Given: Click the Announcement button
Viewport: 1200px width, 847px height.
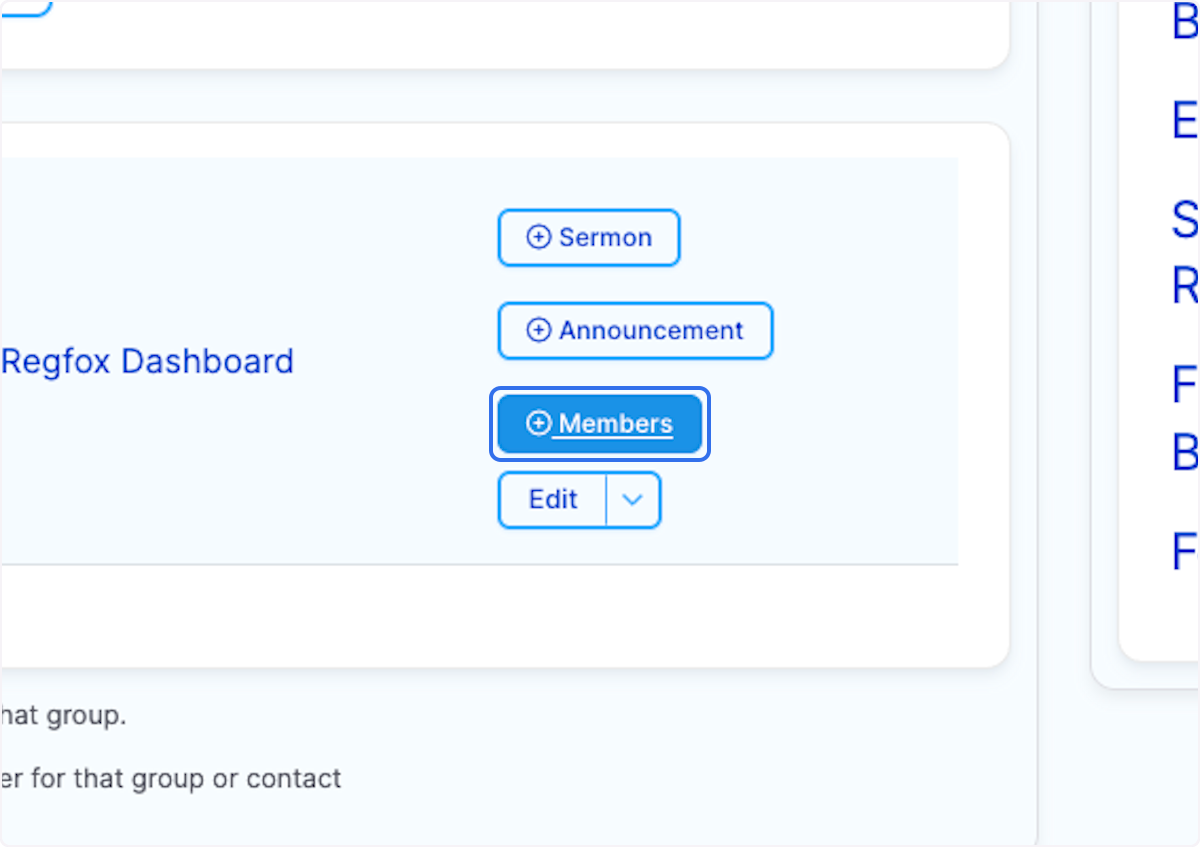Looking at the screenshot, I should coord(635,330).
